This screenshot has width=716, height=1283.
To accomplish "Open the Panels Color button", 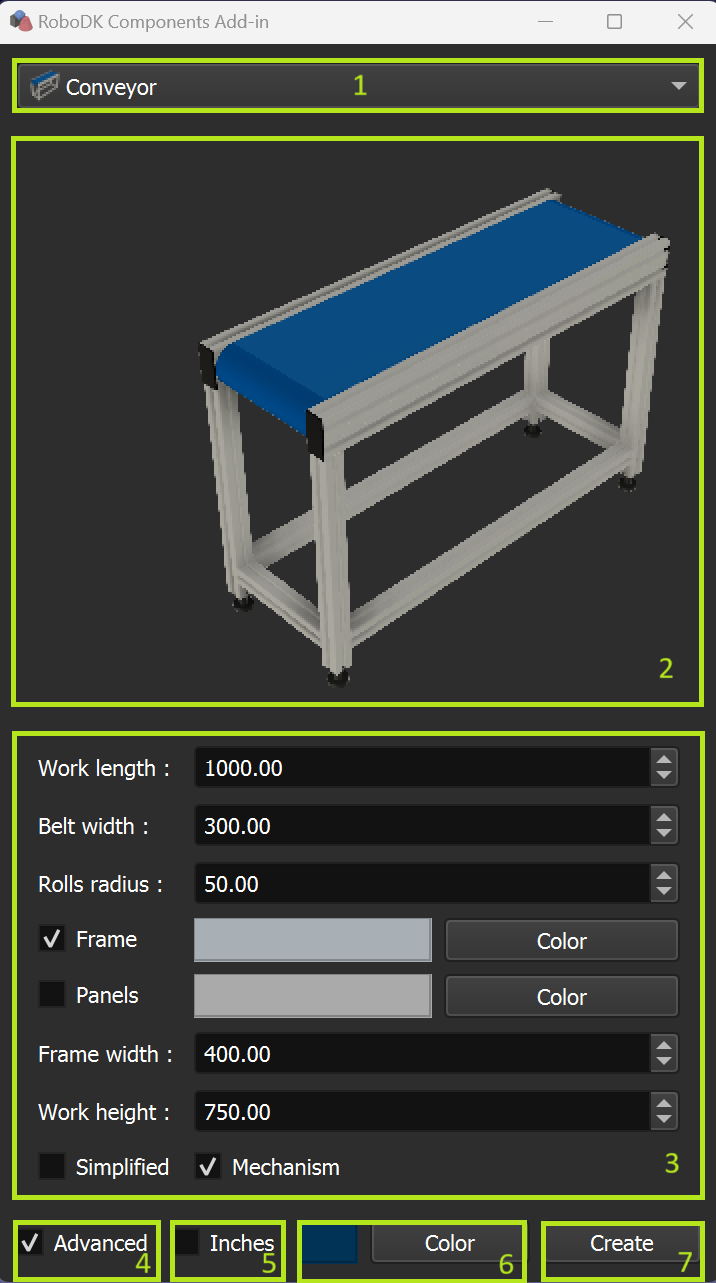I will click(x=562, y=997).
